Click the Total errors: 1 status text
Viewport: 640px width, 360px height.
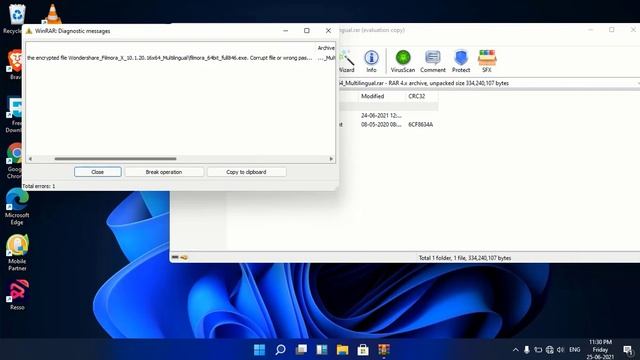(x=39, y=186)
